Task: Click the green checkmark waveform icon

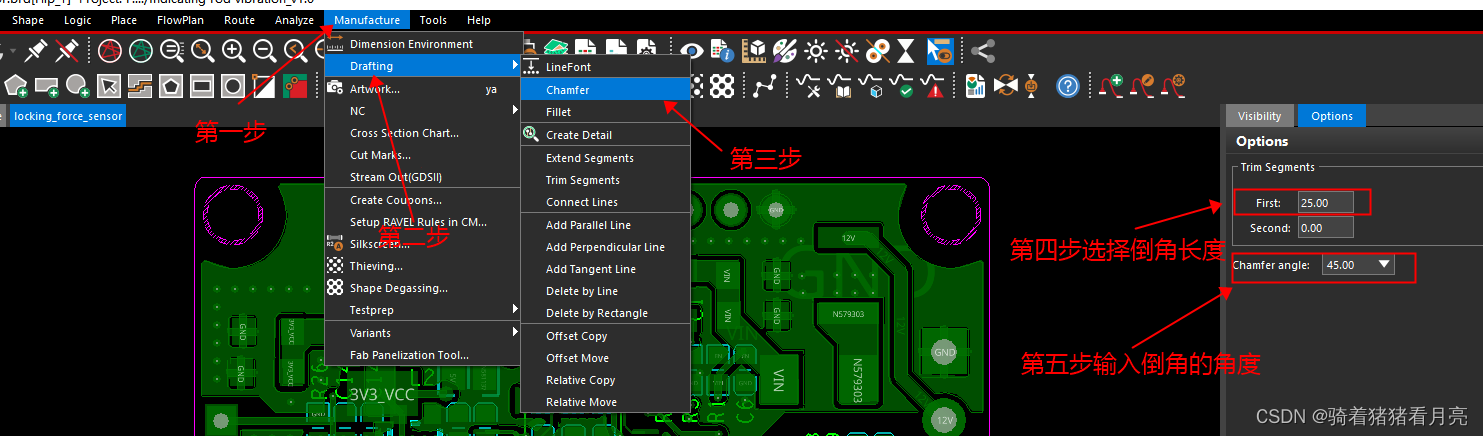Action: tap(903, 86)
